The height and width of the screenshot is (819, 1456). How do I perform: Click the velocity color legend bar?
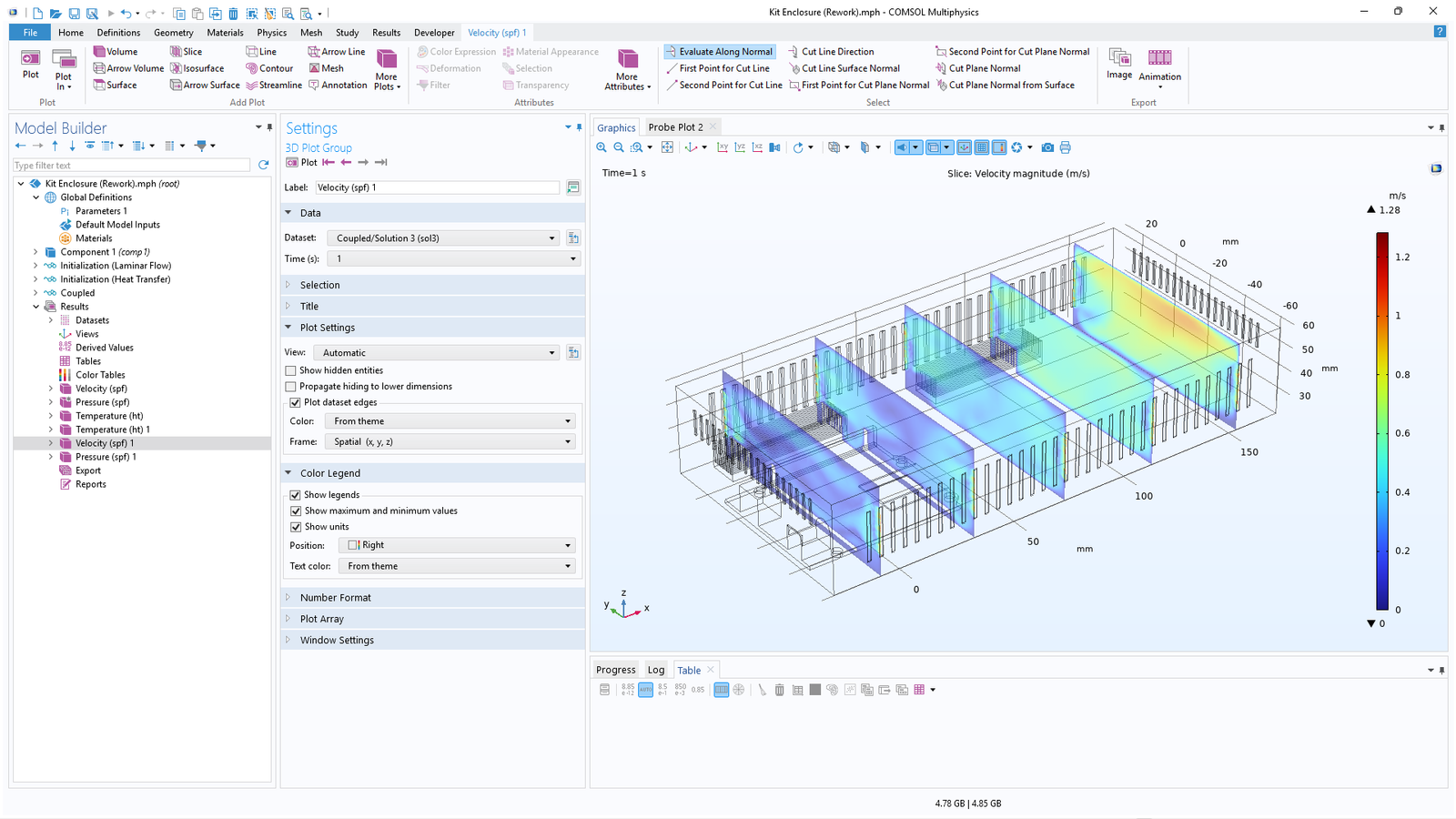(x=1381, y=420)
